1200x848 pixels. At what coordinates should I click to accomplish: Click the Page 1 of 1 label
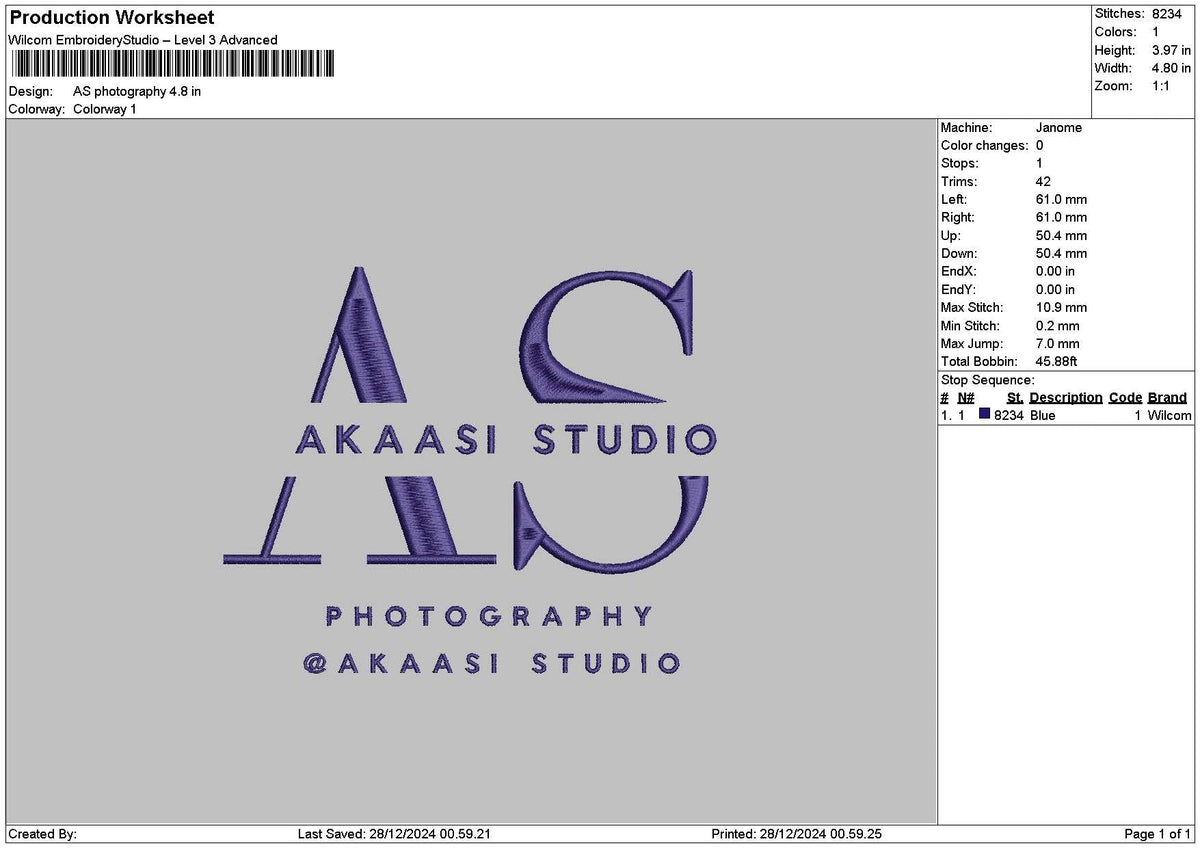click(1158, 834)
